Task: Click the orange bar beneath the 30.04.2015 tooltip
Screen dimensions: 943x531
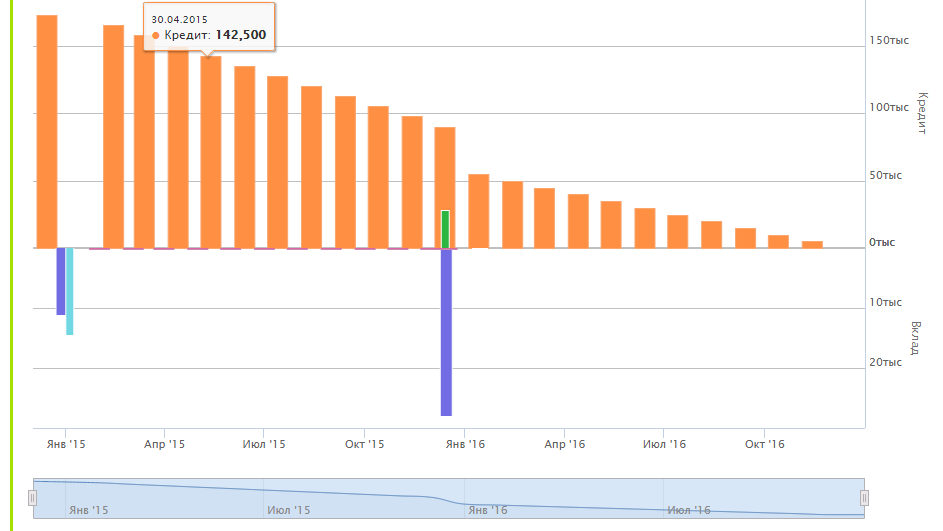Action: tap(211, 152)
